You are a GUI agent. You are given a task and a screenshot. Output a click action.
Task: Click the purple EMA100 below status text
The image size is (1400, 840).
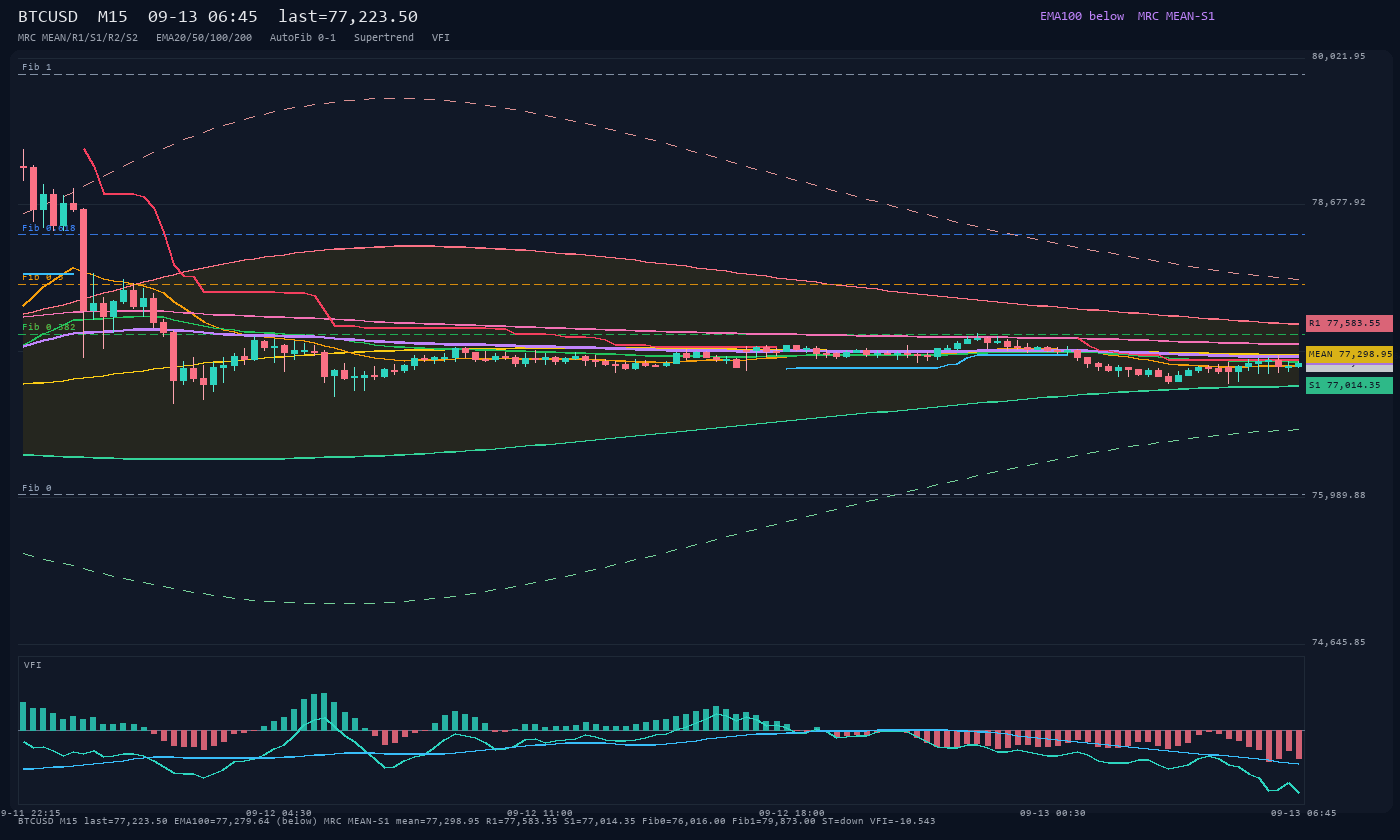(x=1082, y=16)
